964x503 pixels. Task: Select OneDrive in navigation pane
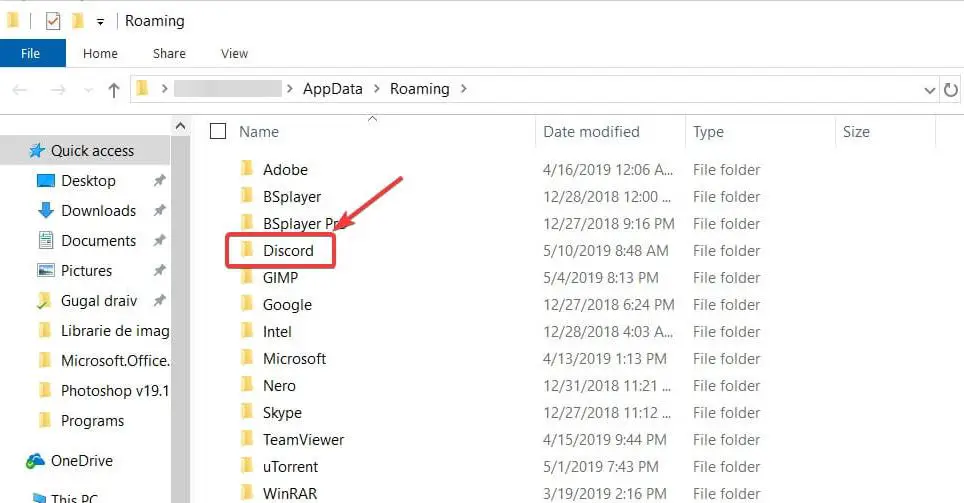(x=82, y=461)
